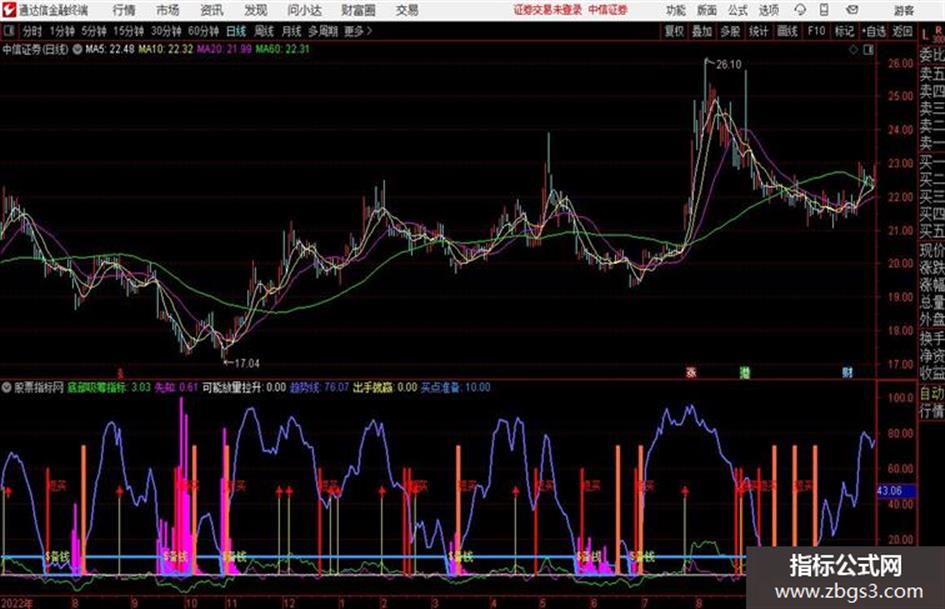Click the 返回 back button
Image resolution: width=945 pixels, height=609 pixels.
click(903, 31)
